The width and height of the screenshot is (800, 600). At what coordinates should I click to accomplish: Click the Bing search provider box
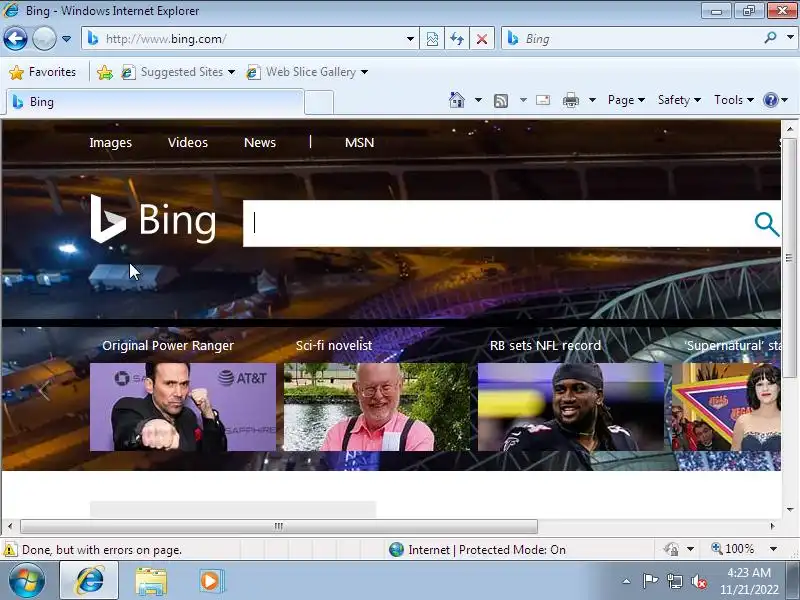pyautogui.click(x=633, y=39)
